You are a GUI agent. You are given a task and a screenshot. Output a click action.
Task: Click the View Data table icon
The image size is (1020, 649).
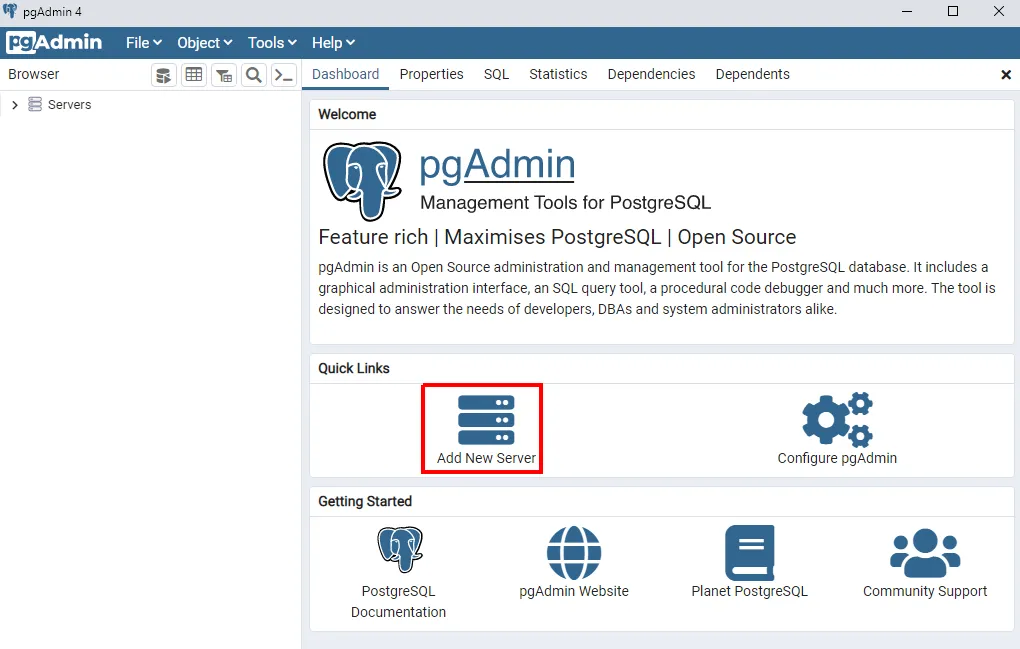194,75
